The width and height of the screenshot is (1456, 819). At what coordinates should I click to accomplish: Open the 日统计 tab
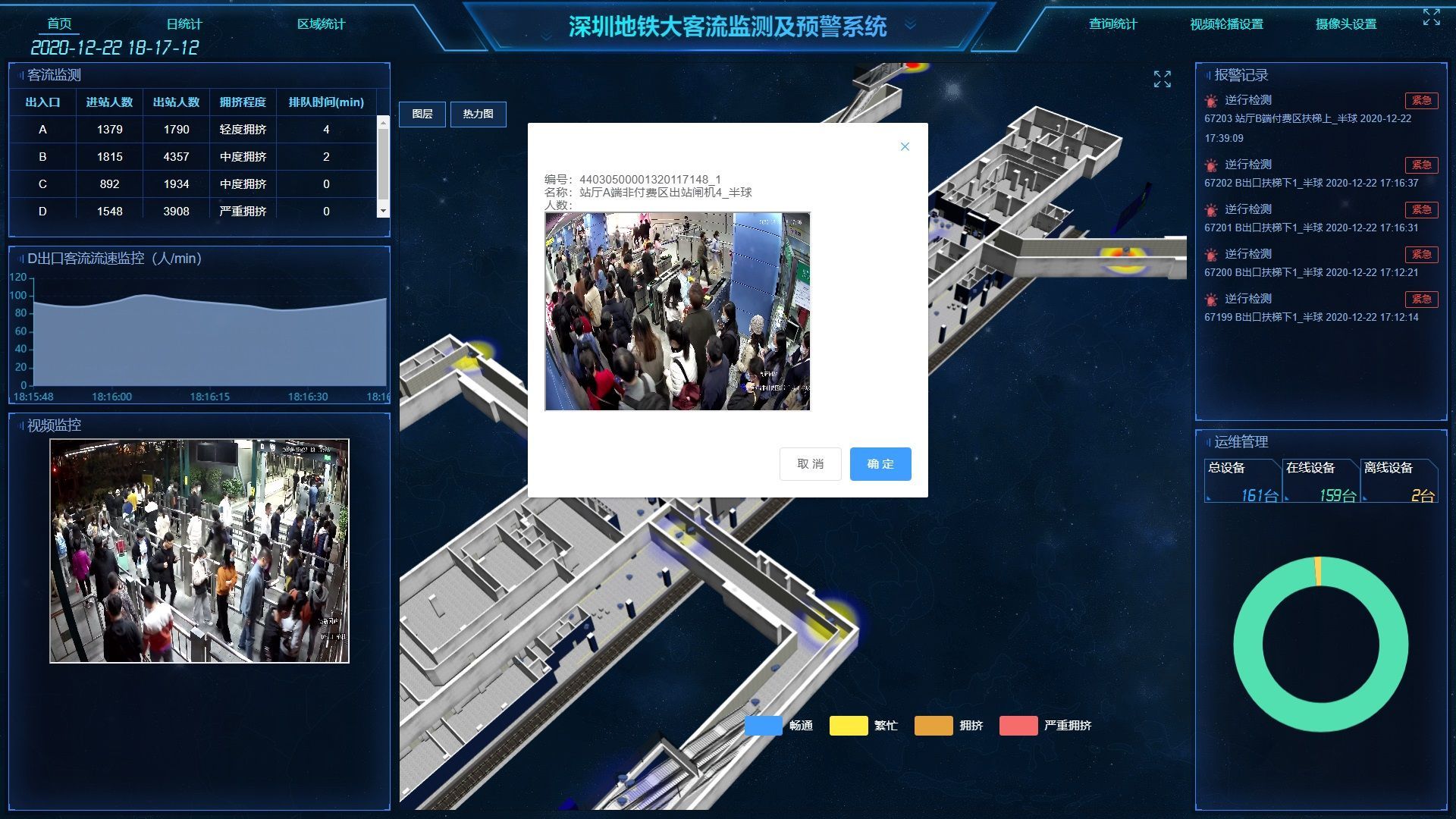(x=184, y=24)
